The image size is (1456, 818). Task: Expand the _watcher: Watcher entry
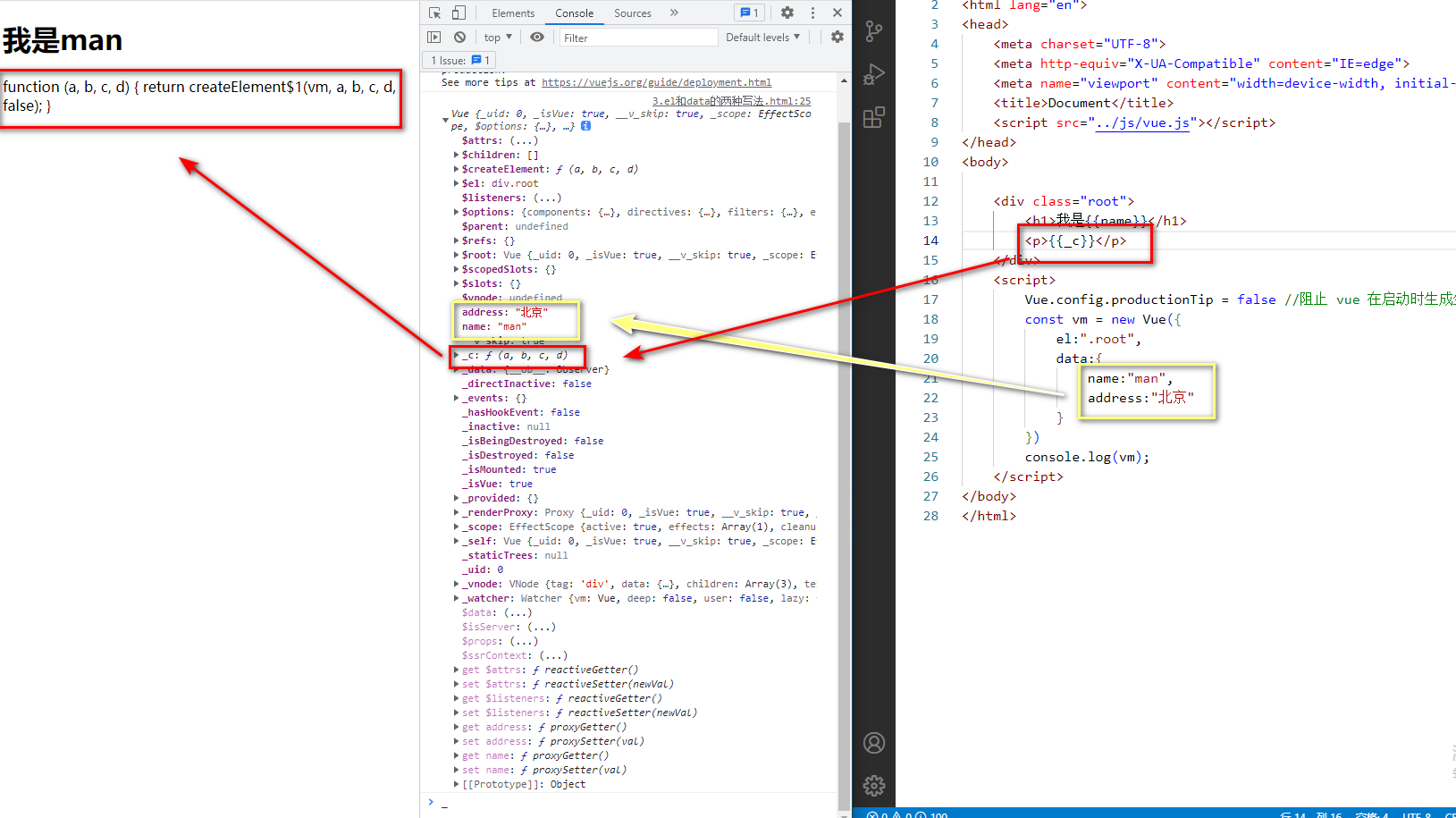[457, 598]
